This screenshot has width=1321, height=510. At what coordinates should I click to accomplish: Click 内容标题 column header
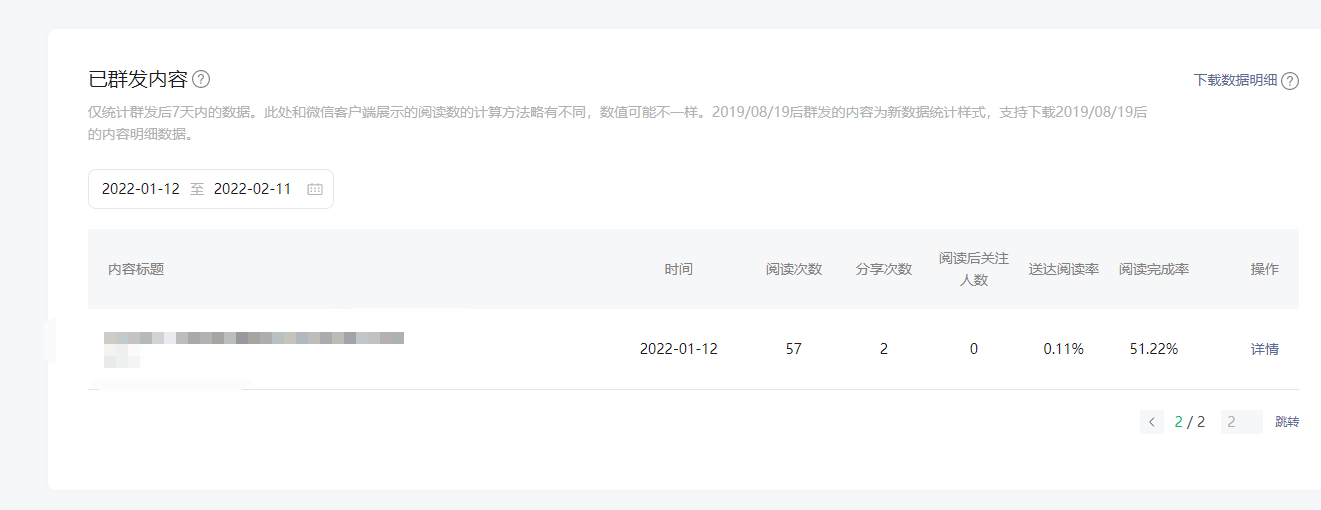(x=136, y=269)
